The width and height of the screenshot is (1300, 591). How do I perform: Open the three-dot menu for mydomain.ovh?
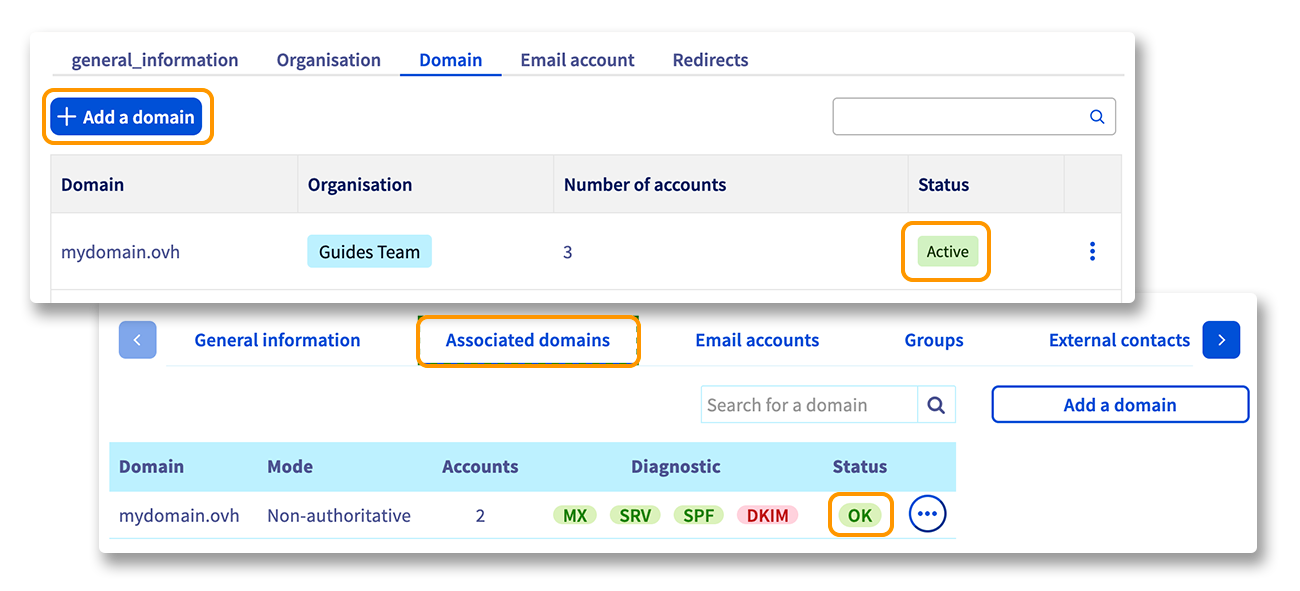pyautogui.click(x=1092, y=251)
